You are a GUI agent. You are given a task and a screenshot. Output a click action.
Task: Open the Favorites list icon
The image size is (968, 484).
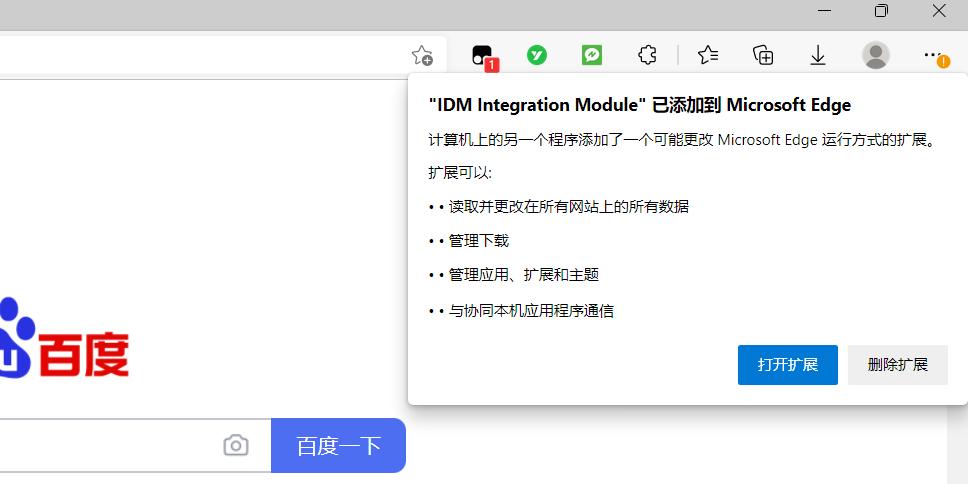[707, 56]
